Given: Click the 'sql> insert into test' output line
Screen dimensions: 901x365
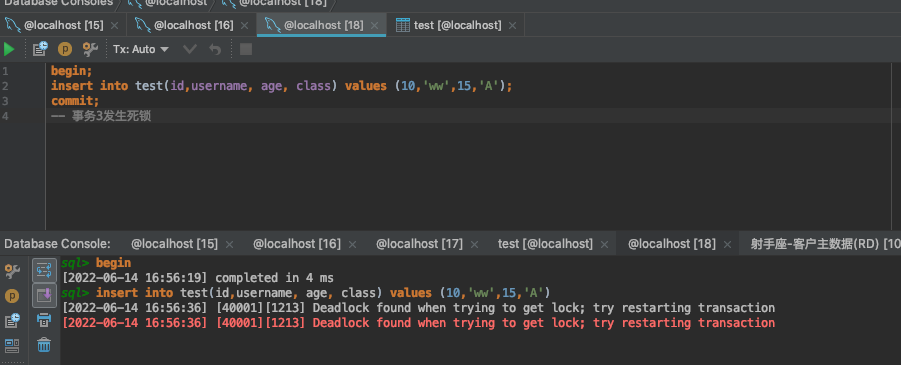Looking at the screenshot, I should (x=306, y=293).
